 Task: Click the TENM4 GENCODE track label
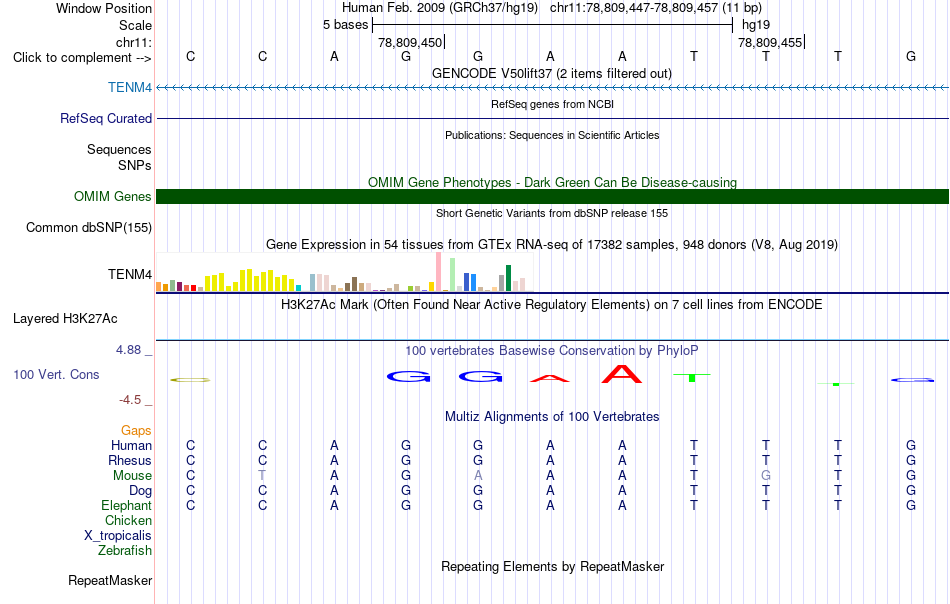(130, 87)
